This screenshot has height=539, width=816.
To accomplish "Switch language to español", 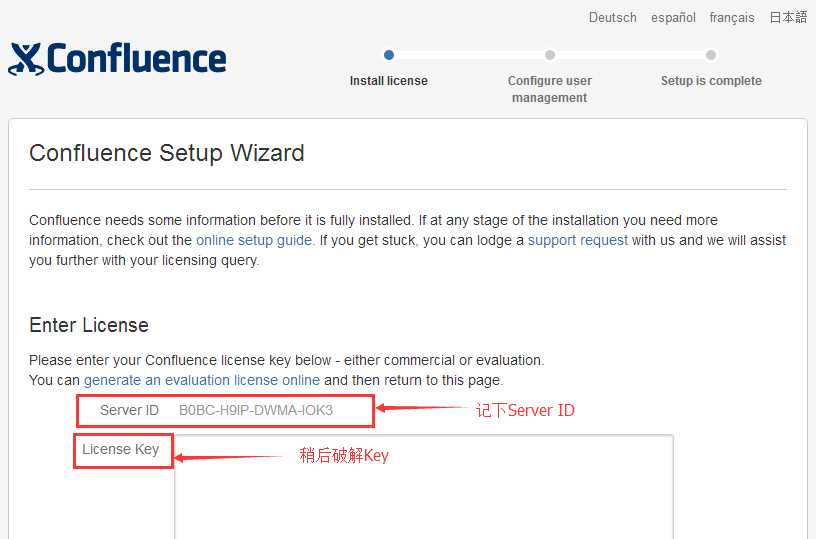I will click(673, 18).
